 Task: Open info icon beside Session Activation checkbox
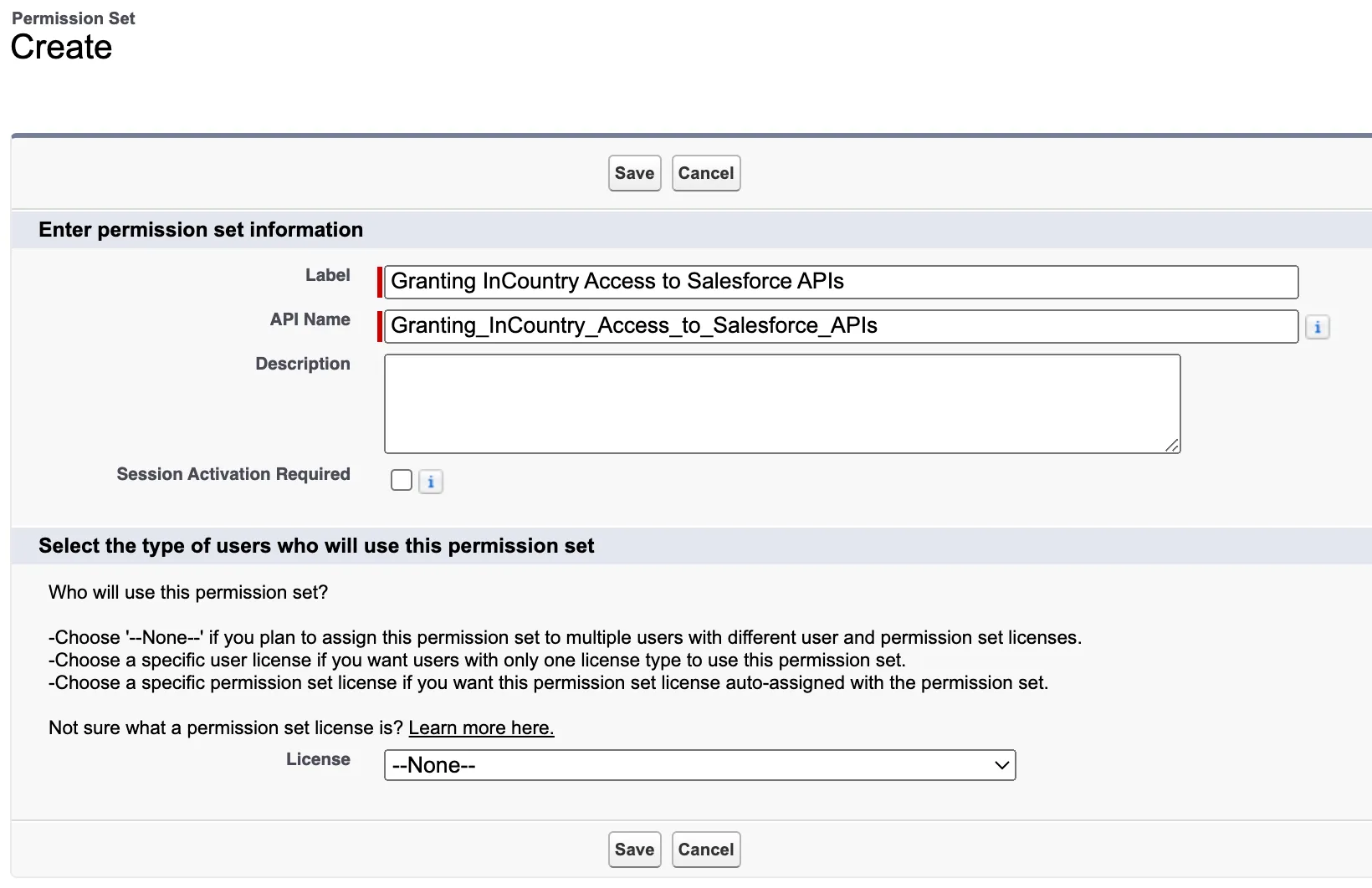click(430, 482)
